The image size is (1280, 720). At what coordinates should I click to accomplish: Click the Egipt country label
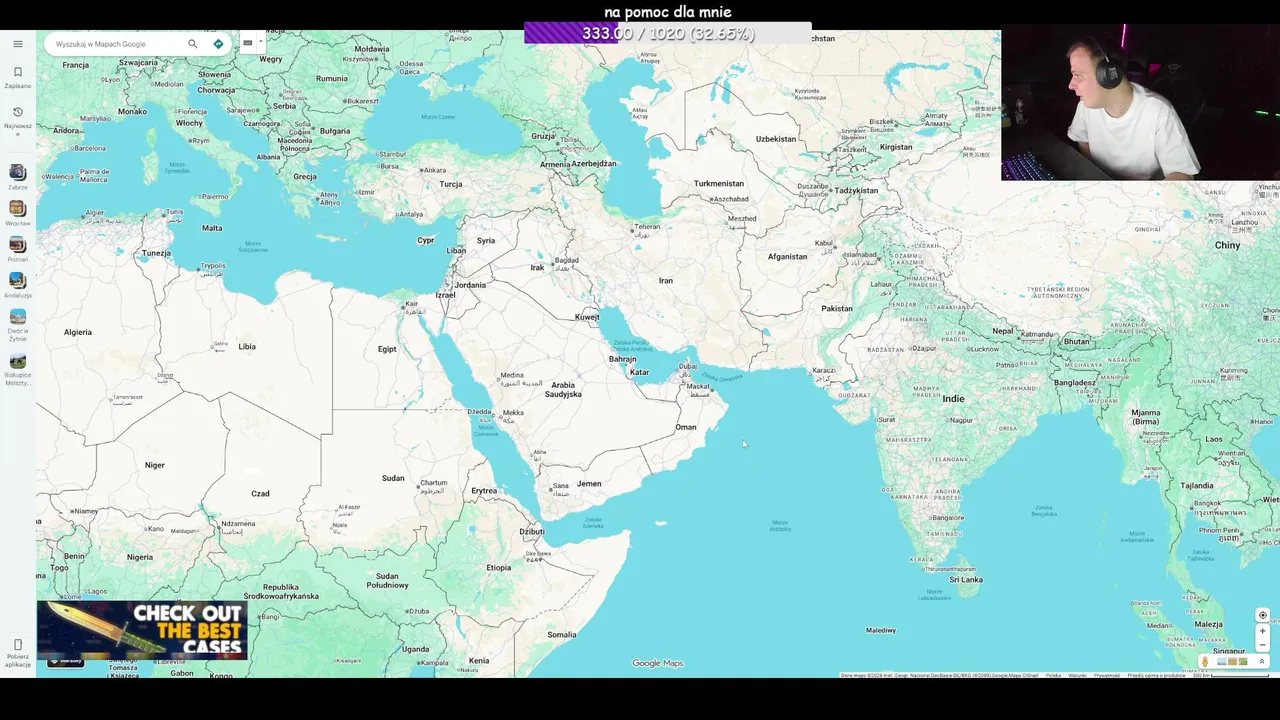click(387, 349)
